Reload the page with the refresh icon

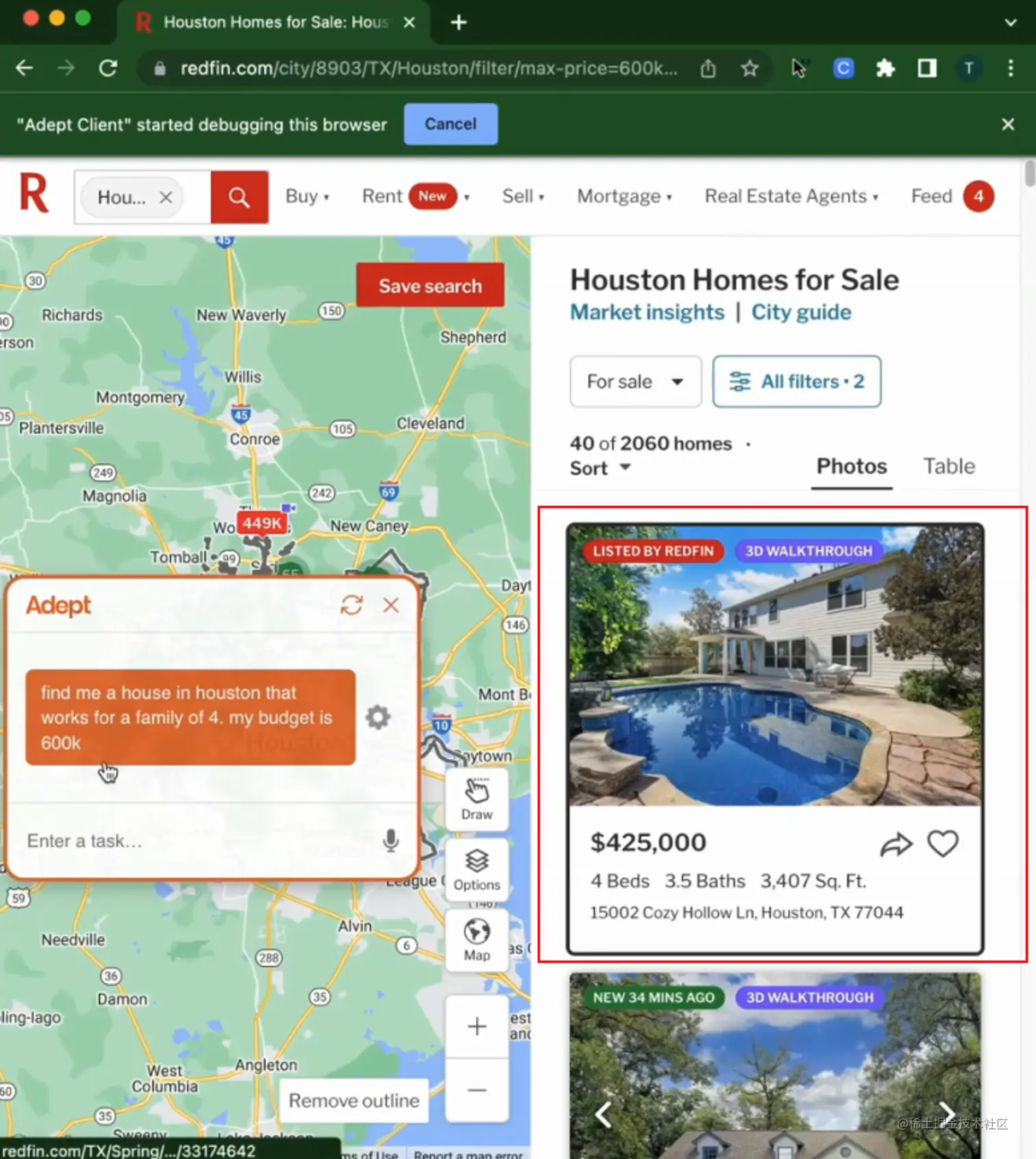pos(108,68)
